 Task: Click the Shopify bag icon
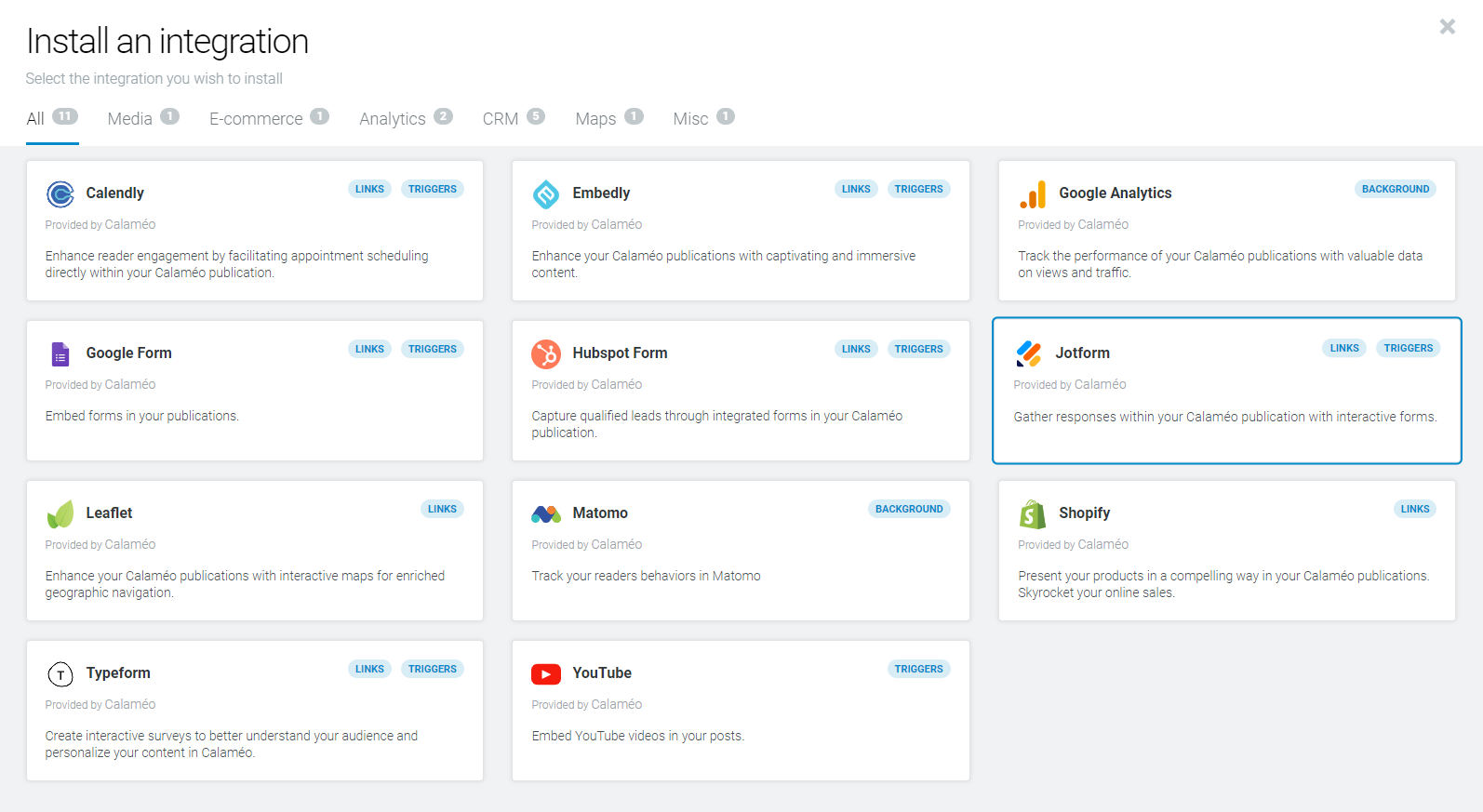point(1033,513)
